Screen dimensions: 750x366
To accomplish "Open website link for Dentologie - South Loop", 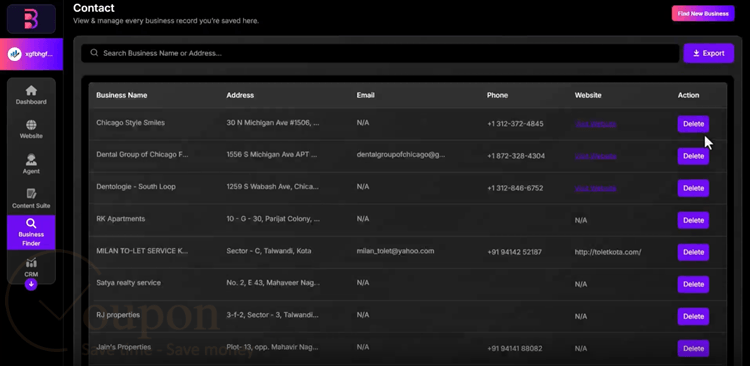I will tap(596, 188).
